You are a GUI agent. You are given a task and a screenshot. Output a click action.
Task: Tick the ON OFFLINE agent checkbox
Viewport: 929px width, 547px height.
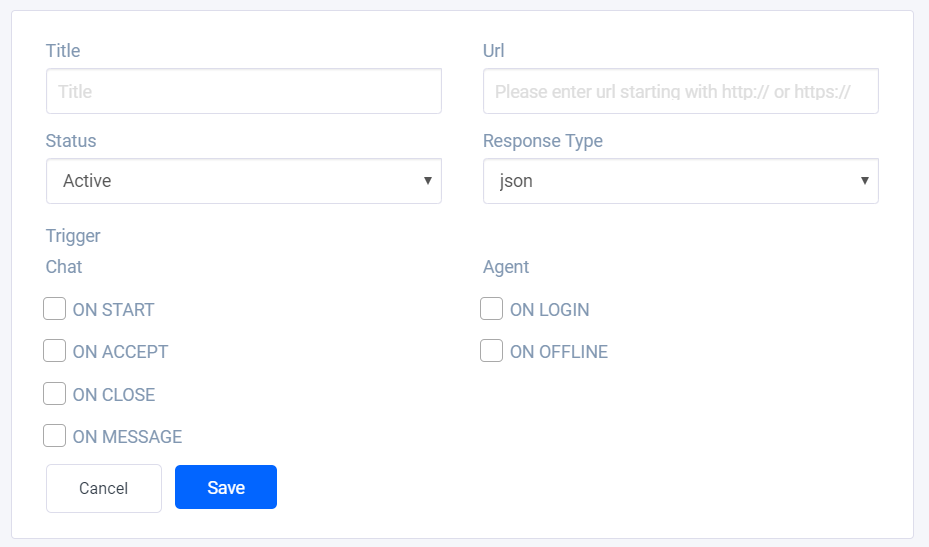(491, 351)
